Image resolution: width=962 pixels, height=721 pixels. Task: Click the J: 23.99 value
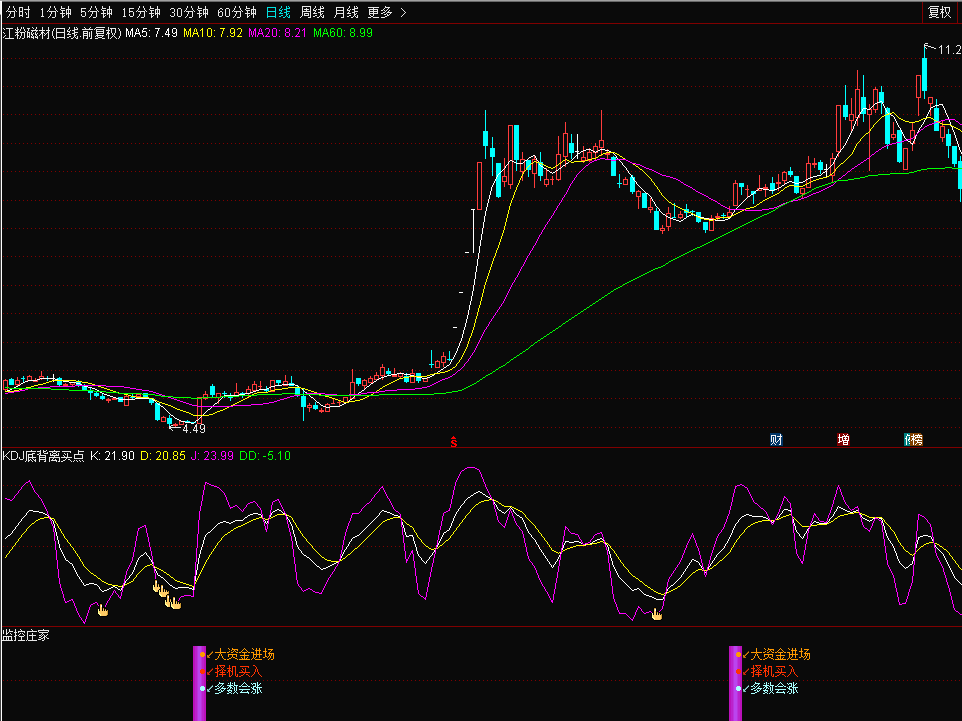coord(212,456)
